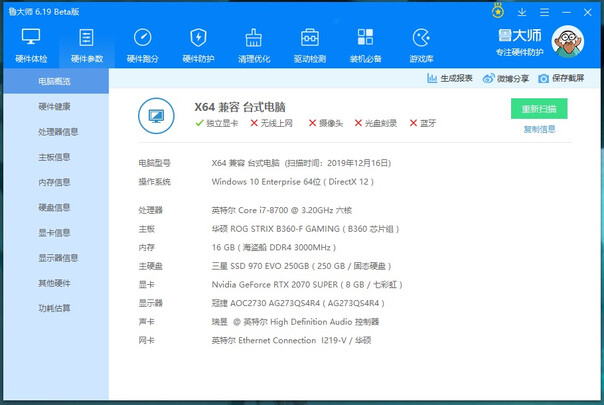The height and width of the screenshot is (405, 604).
Task: Click the gold medal icon in the title bar
Action: [x=498, y=11]
